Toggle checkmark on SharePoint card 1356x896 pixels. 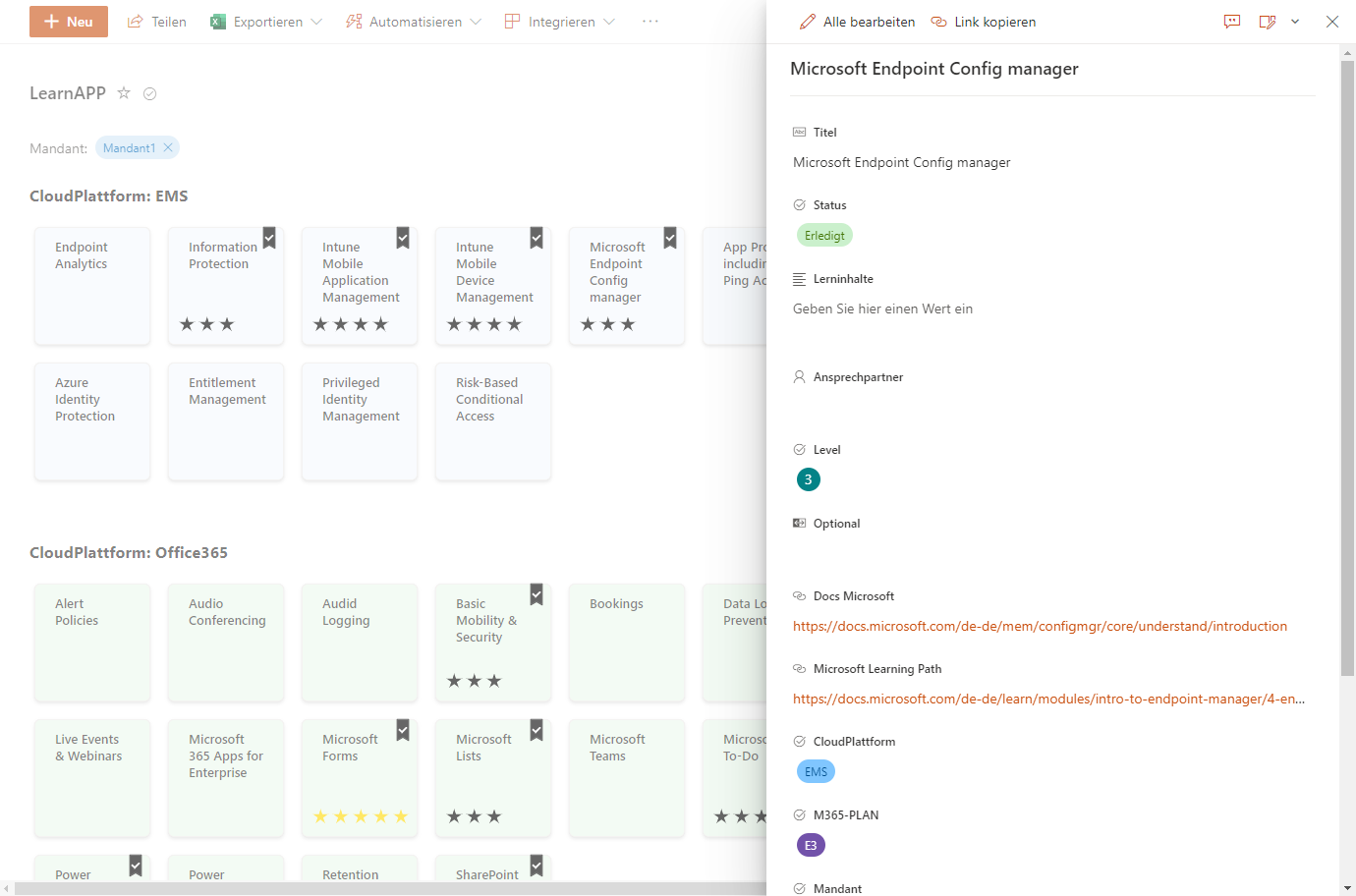pos(537,866)
